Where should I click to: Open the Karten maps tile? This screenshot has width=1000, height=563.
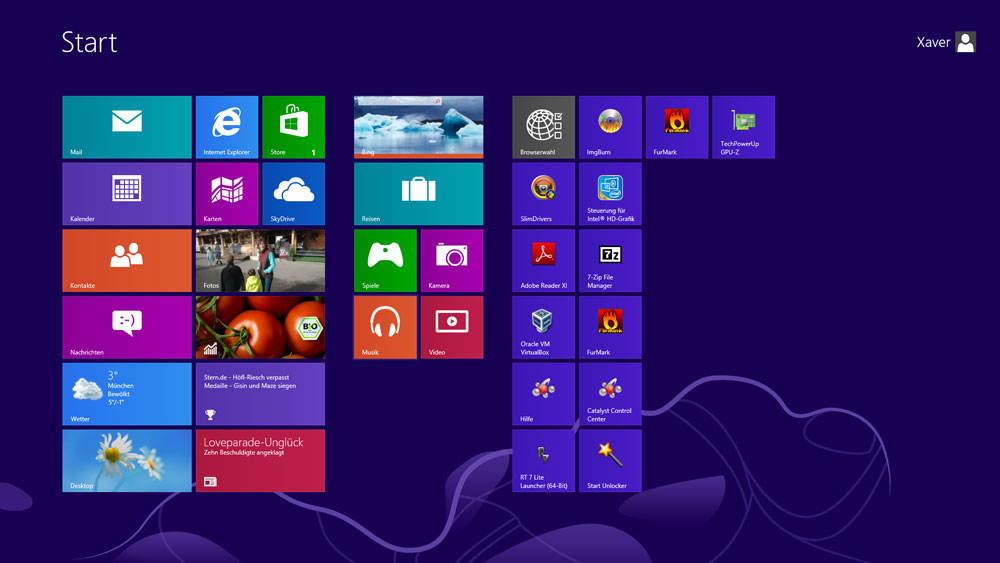click(x=226, y=193)
